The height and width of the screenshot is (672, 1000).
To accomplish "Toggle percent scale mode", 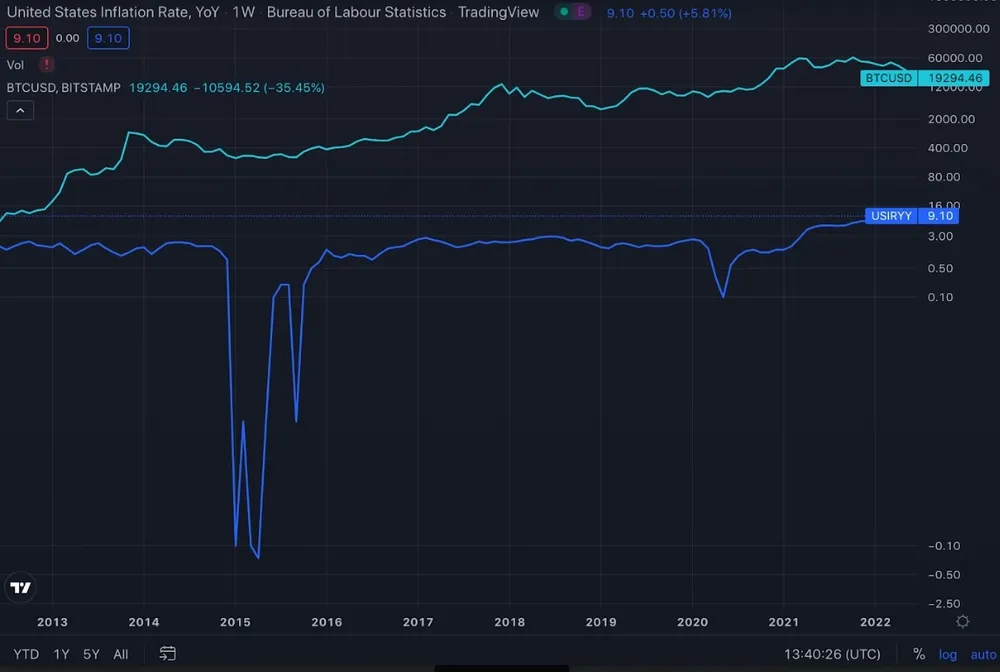I will [x=918, y=654].
